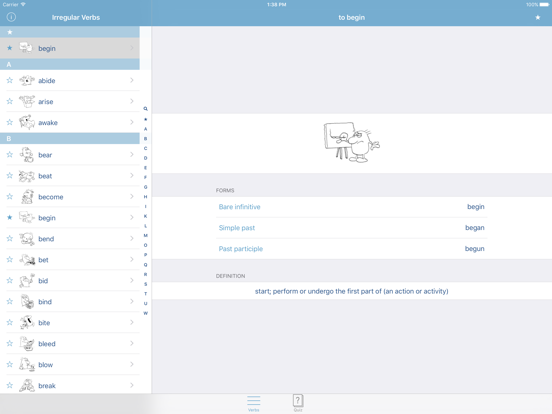Toggle favorite star for bleed

(x=10, y=343)
